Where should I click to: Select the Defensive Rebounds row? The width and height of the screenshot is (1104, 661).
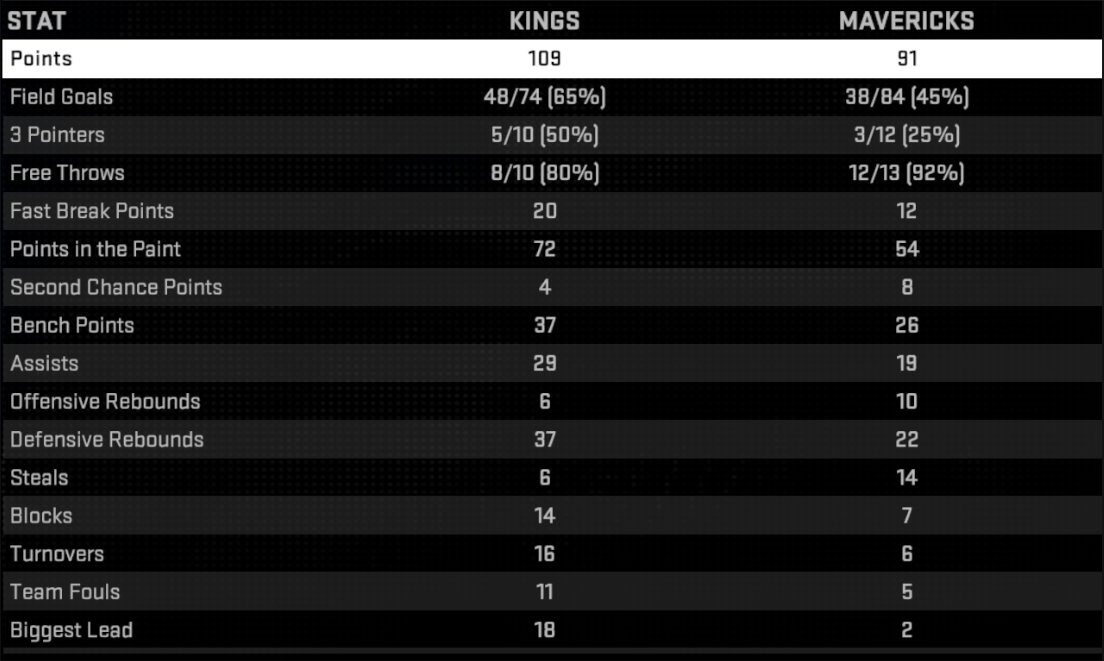[x=552, y=439]
